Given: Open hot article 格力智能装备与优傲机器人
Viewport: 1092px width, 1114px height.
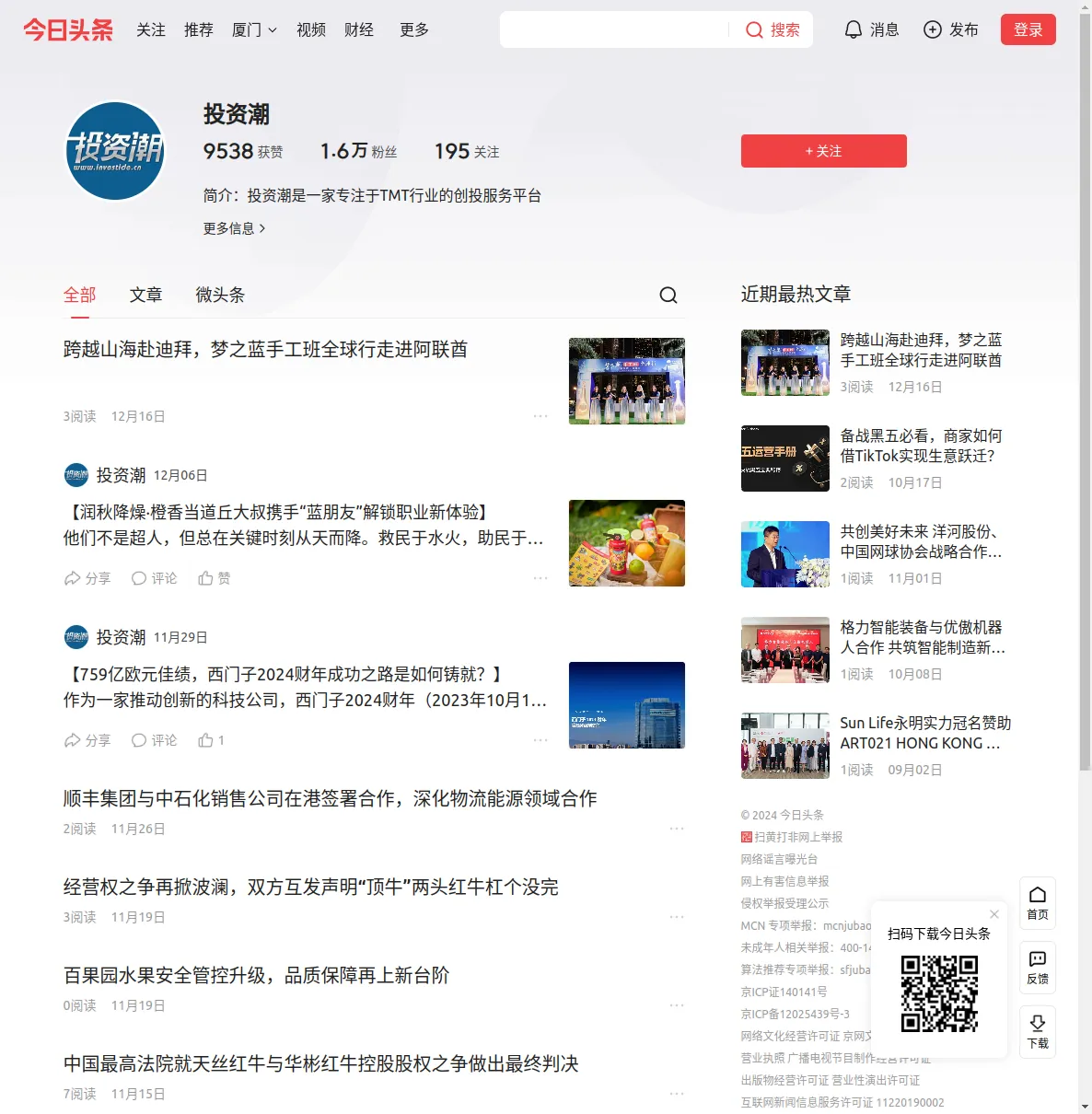Looking at the screenshot, I should pyautogui.click(x=924, y=637).
